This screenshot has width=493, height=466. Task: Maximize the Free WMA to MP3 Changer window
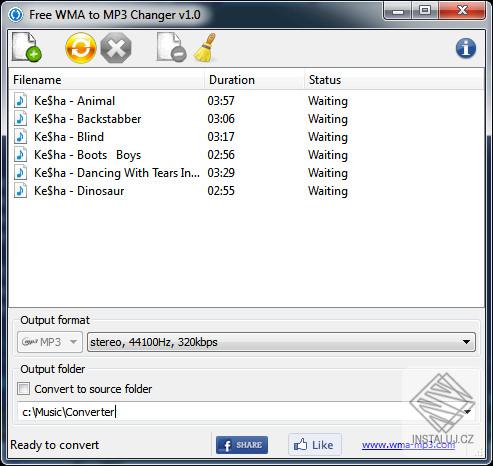[425, 11]
